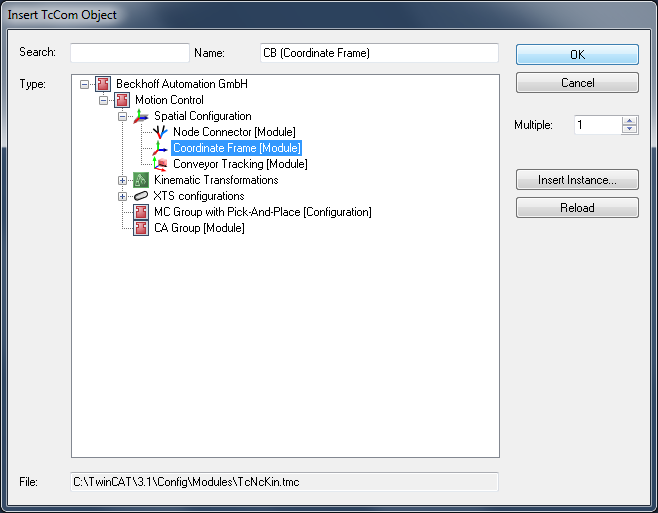
Task: Click the Coordinate Frame axes icon
Action: tap(160, 148)
